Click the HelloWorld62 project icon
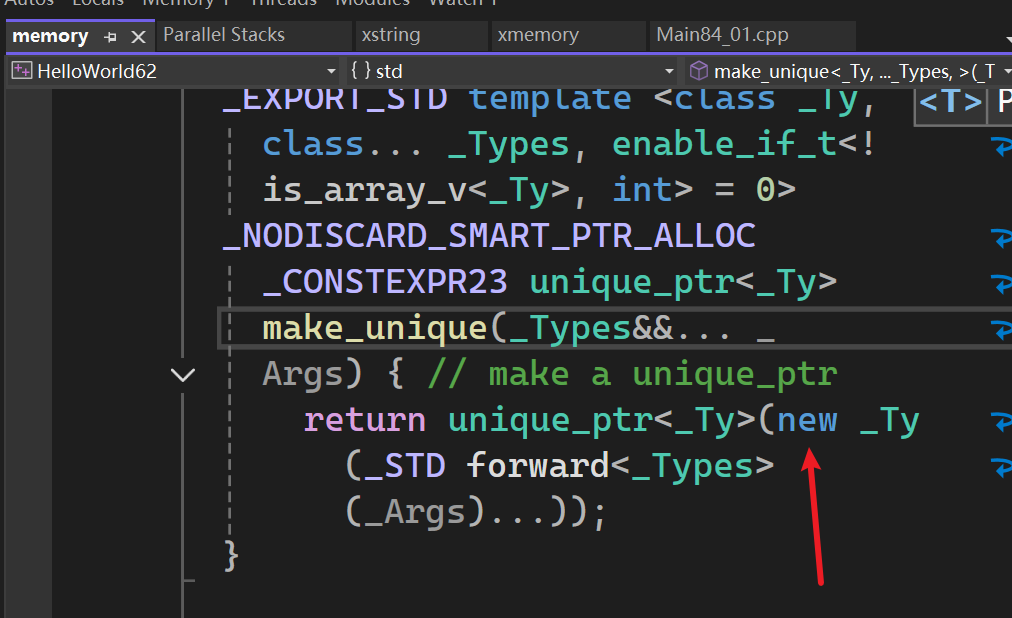Screen dimensions: 1012x618 pyautogui.click(x=21, y=71)
